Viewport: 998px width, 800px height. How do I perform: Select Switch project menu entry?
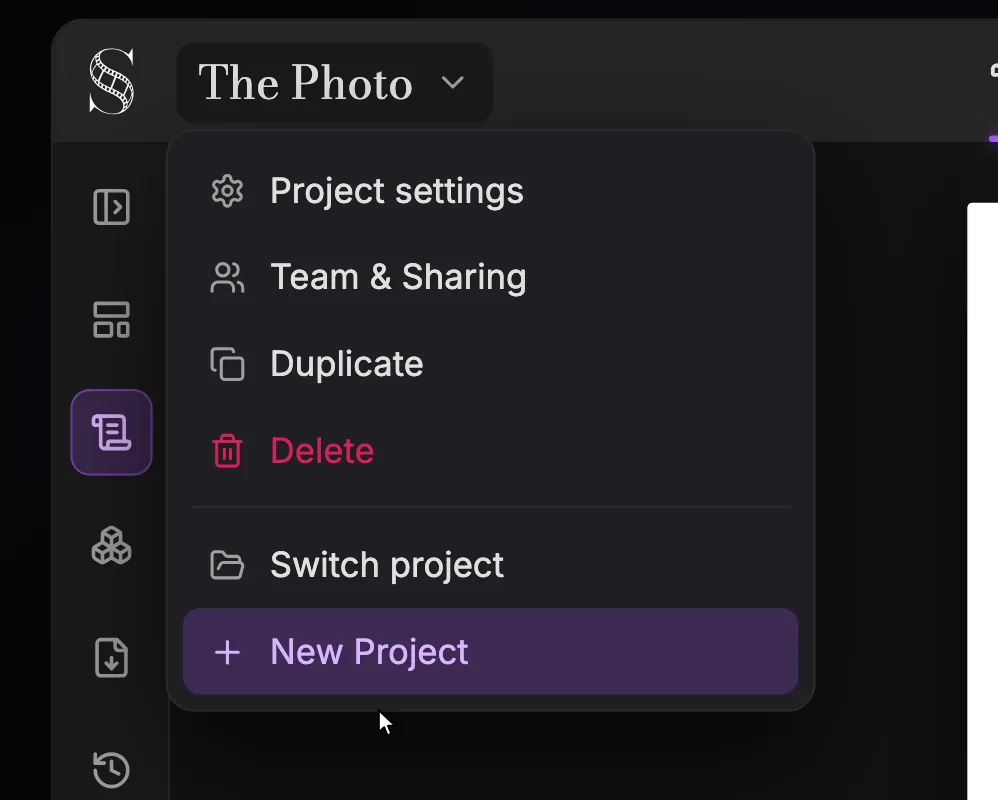click(x=490, y=565)
